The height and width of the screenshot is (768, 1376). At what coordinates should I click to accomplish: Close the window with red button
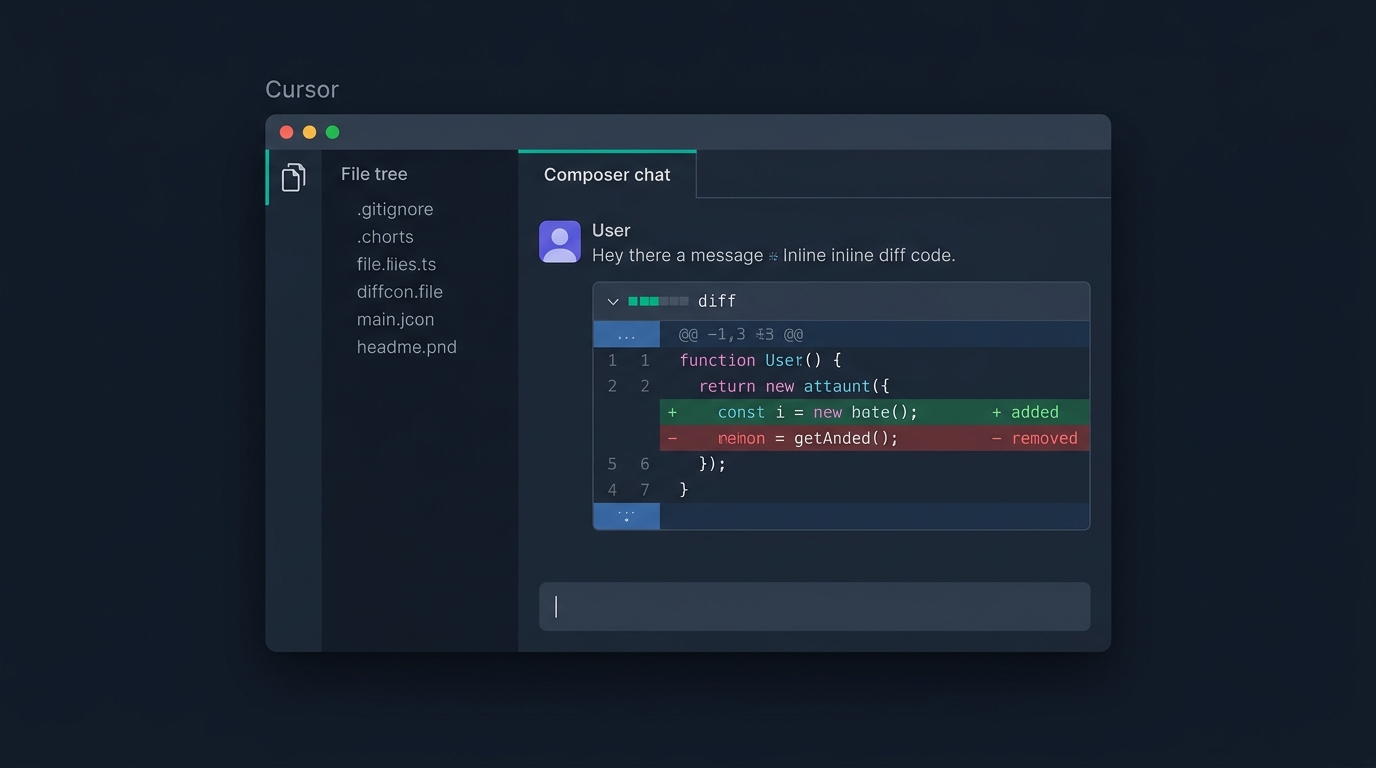(x=287, y=132)
